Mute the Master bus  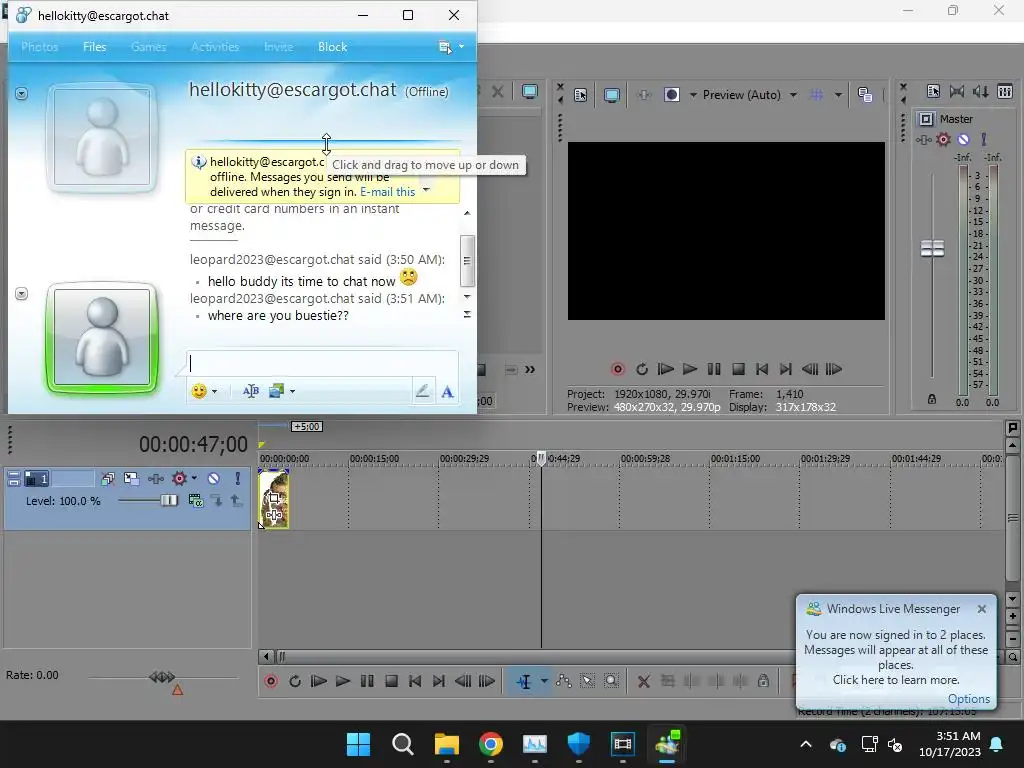pos(963,140)
